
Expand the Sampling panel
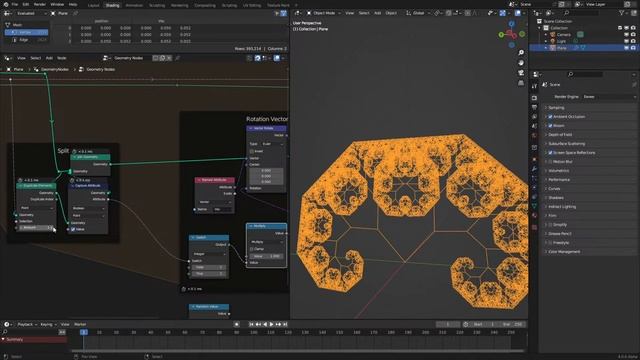point(556,108)
